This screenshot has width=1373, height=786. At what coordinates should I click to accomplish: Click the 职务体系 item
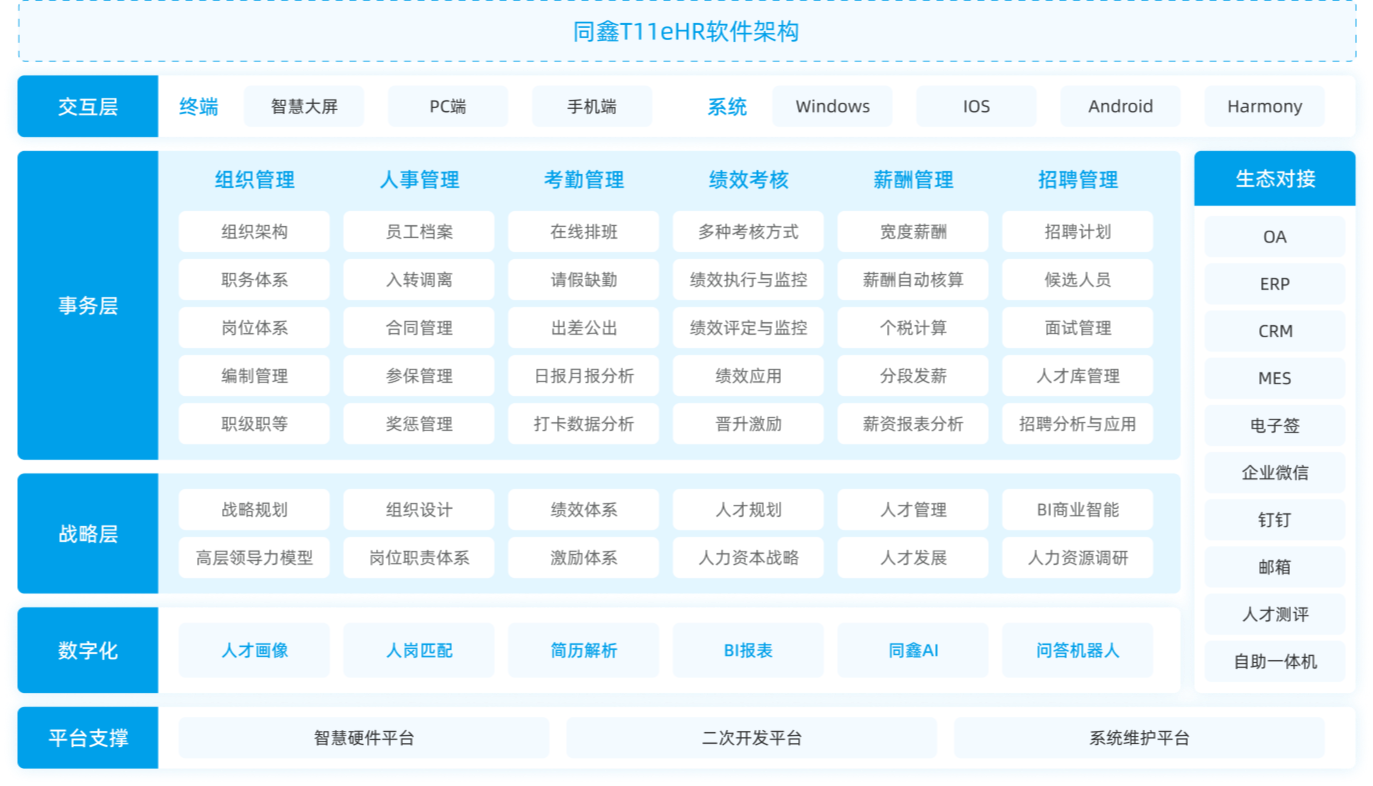coord(254,279)
